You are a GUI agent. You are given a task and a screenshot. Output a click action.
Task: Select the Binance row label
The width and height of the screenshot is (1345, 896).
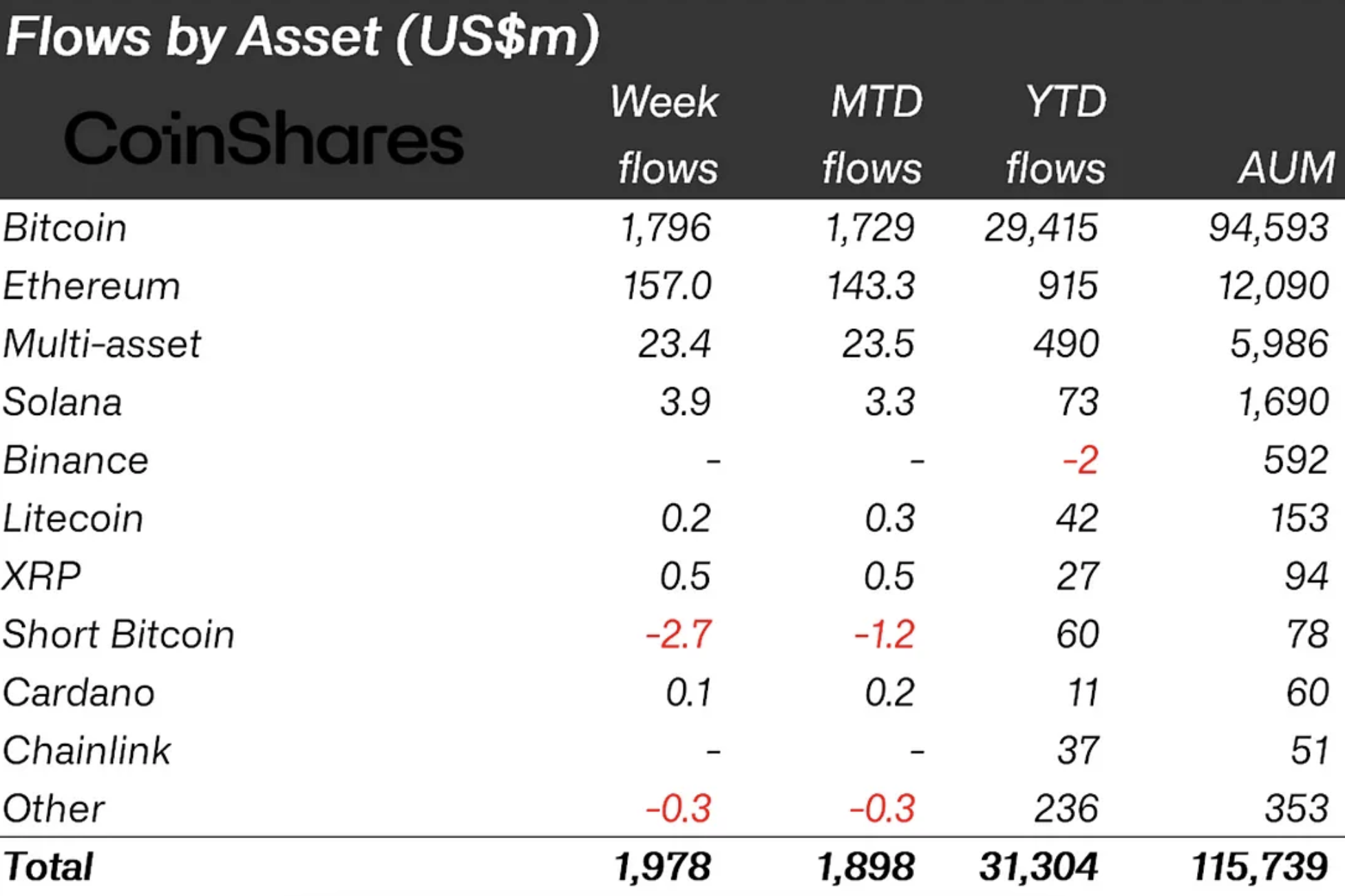point(76,460)
